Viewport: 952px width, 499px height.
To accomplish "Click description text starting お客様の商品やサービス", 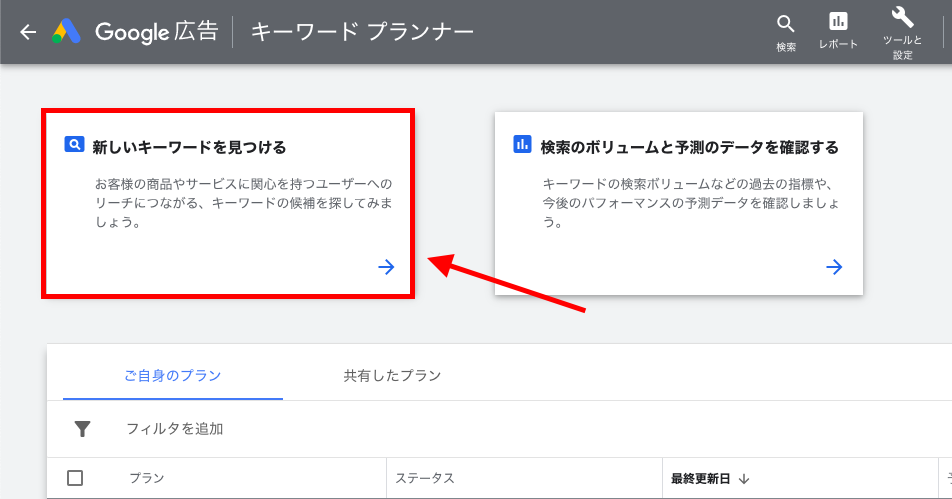I will [243, 203].
